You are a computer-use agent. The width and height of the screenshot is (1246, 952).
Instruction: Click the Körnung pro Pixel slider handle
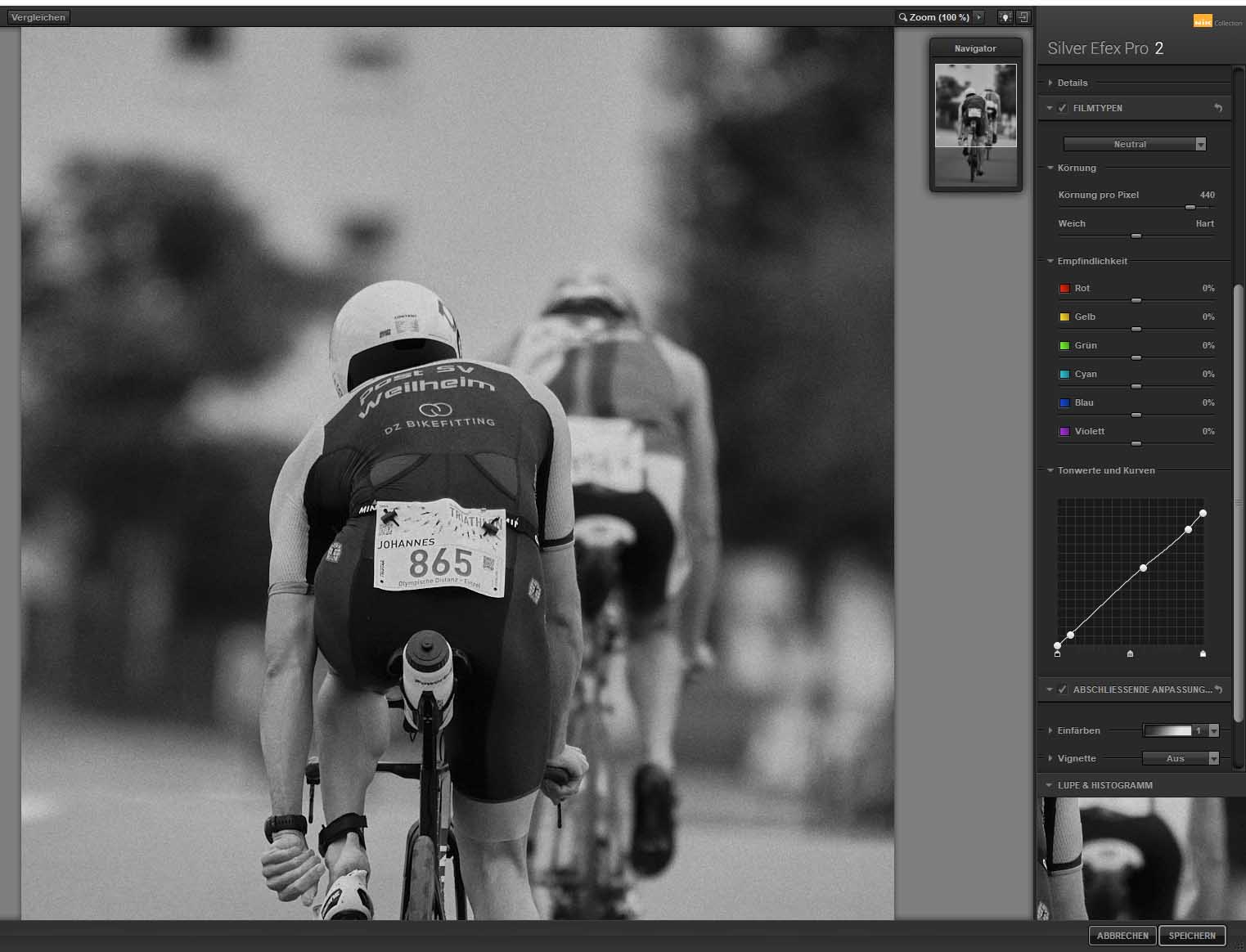[1190, 208]
